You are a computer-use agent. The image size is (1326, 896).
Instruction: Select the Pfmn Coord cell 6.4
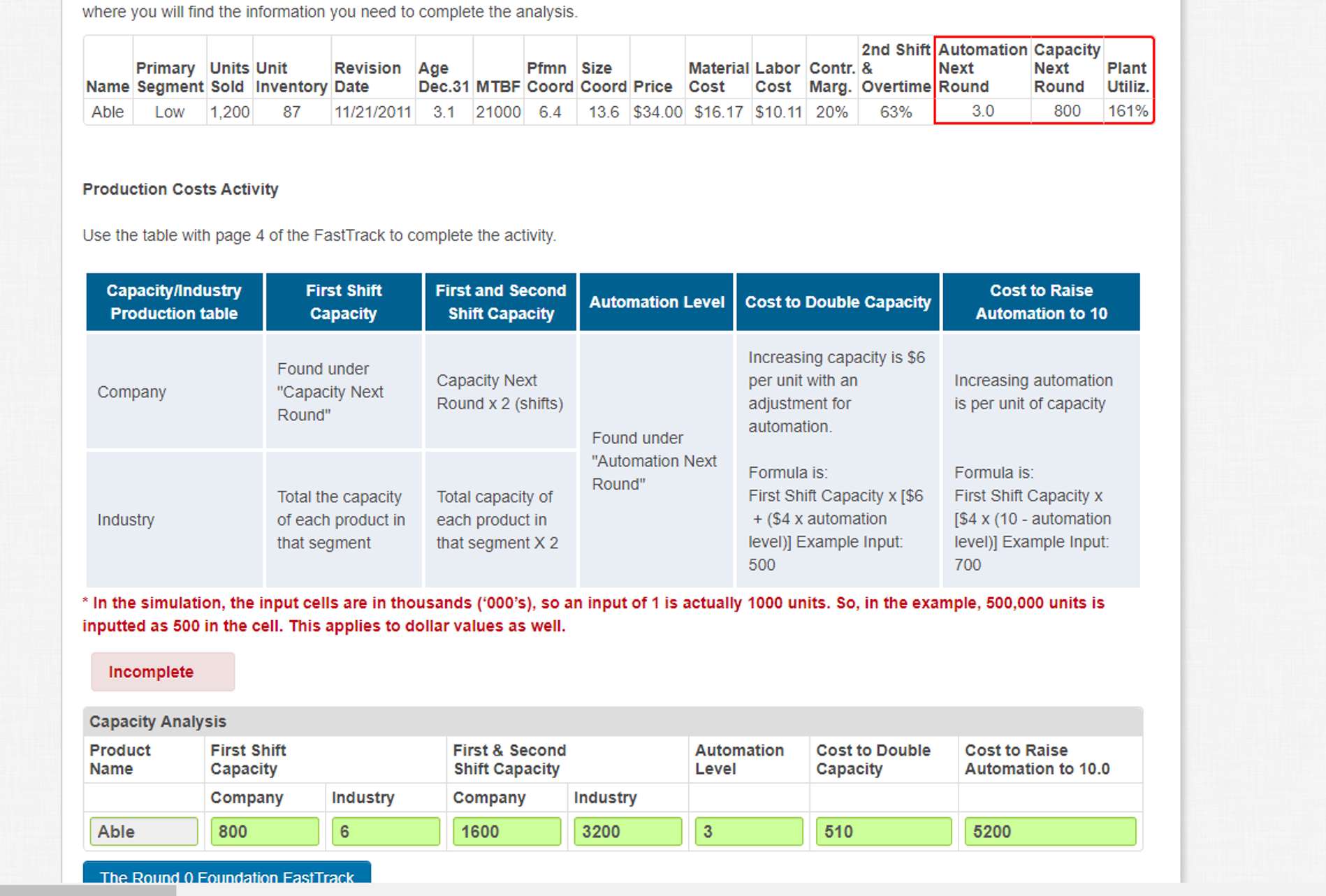point(550,112)
